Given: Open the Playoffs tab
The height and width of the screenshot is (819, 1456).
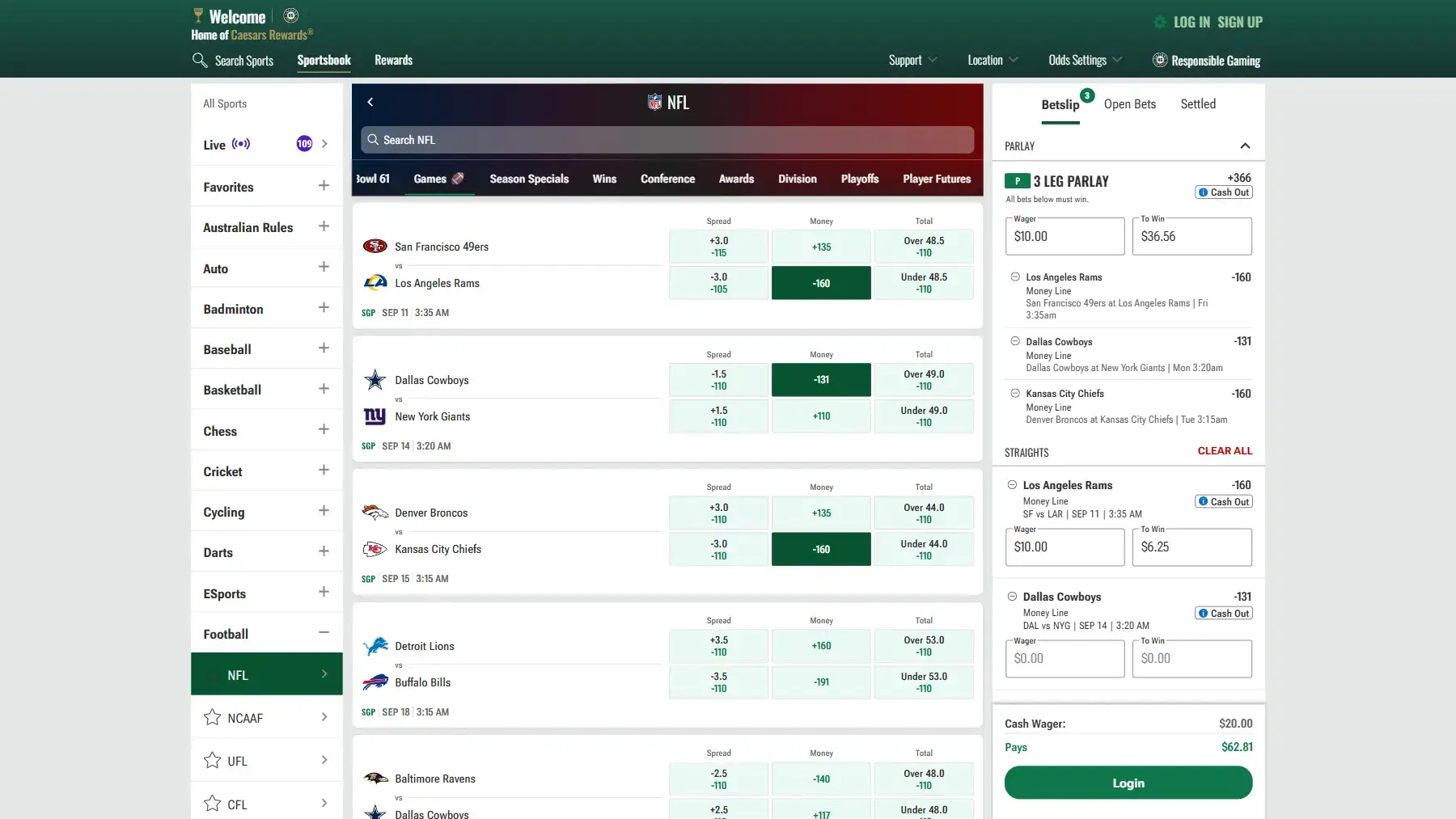Looking at the screenshot, I should (859, 179).
